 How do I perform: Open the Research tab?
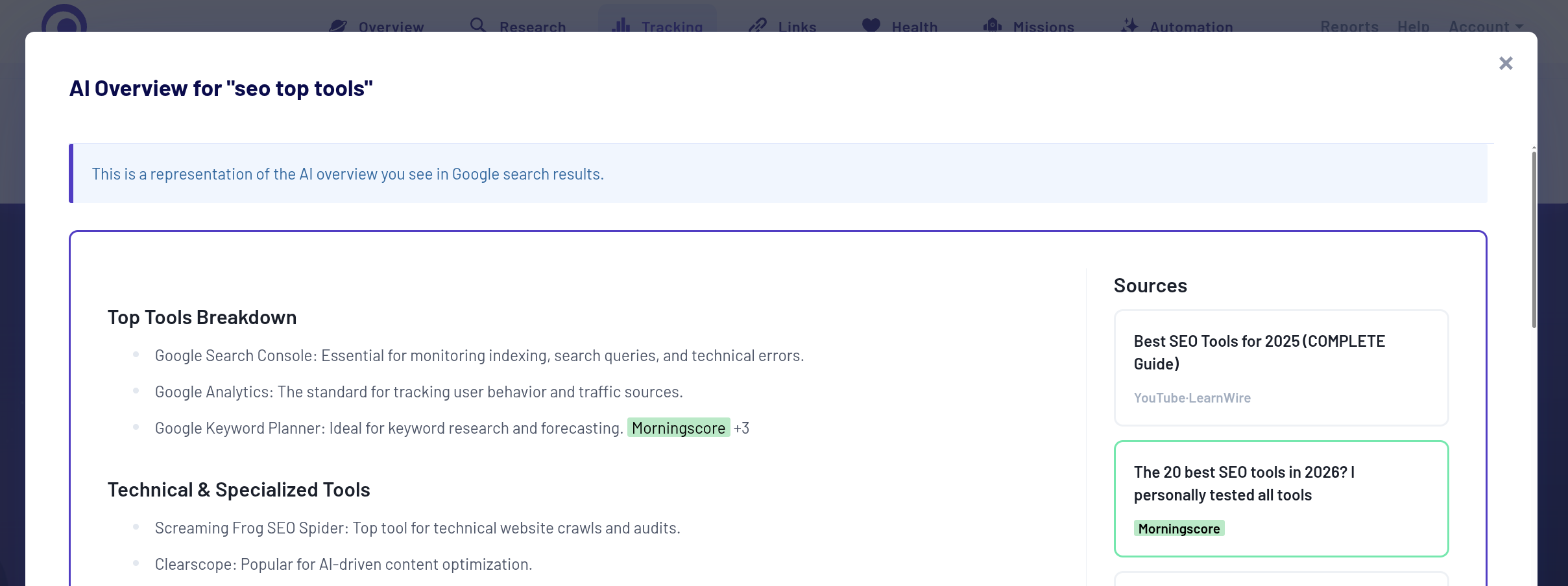[x=518, y=27]
